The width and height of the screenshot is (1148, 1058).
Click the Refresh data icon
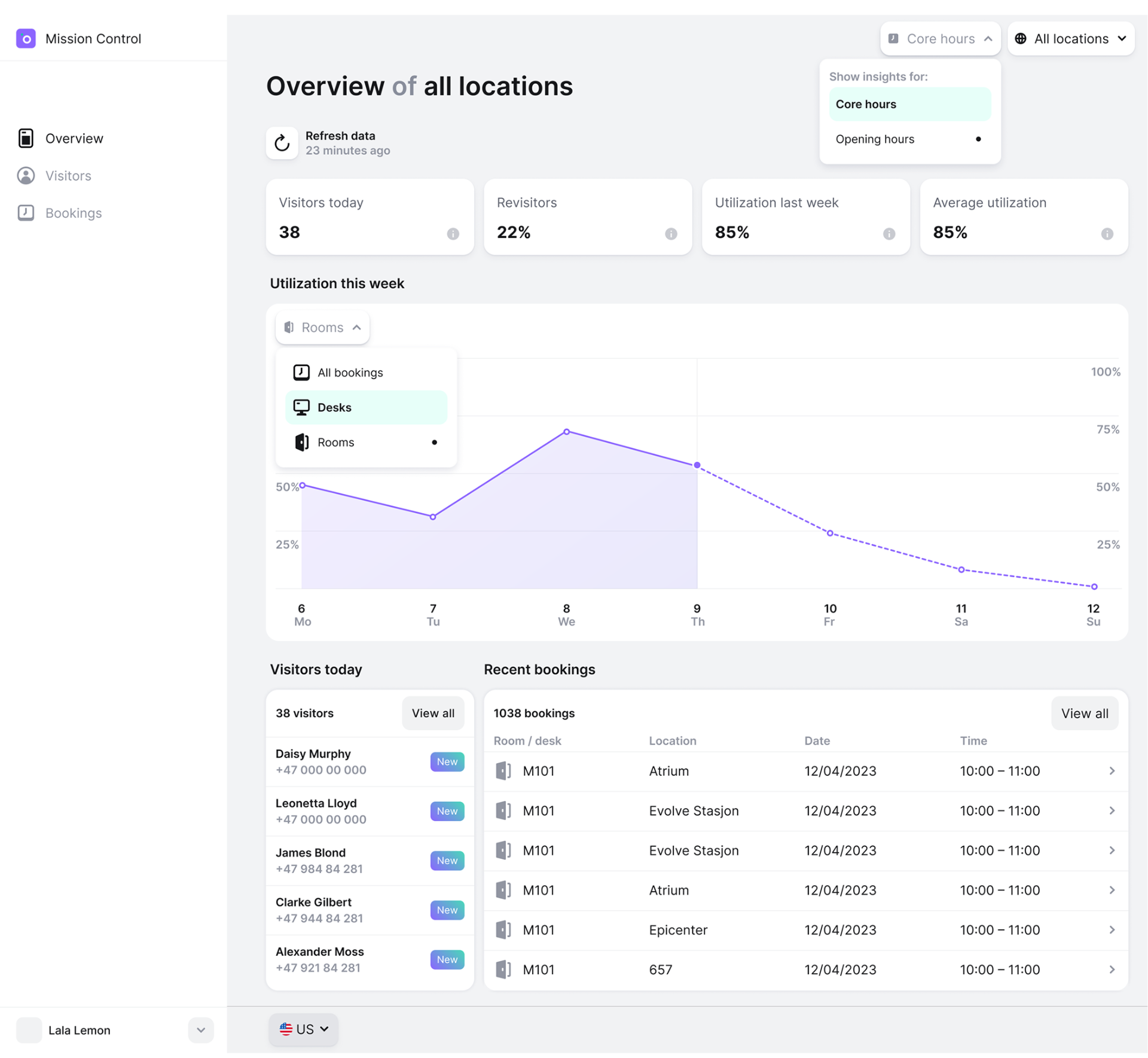tap(282, 143)
